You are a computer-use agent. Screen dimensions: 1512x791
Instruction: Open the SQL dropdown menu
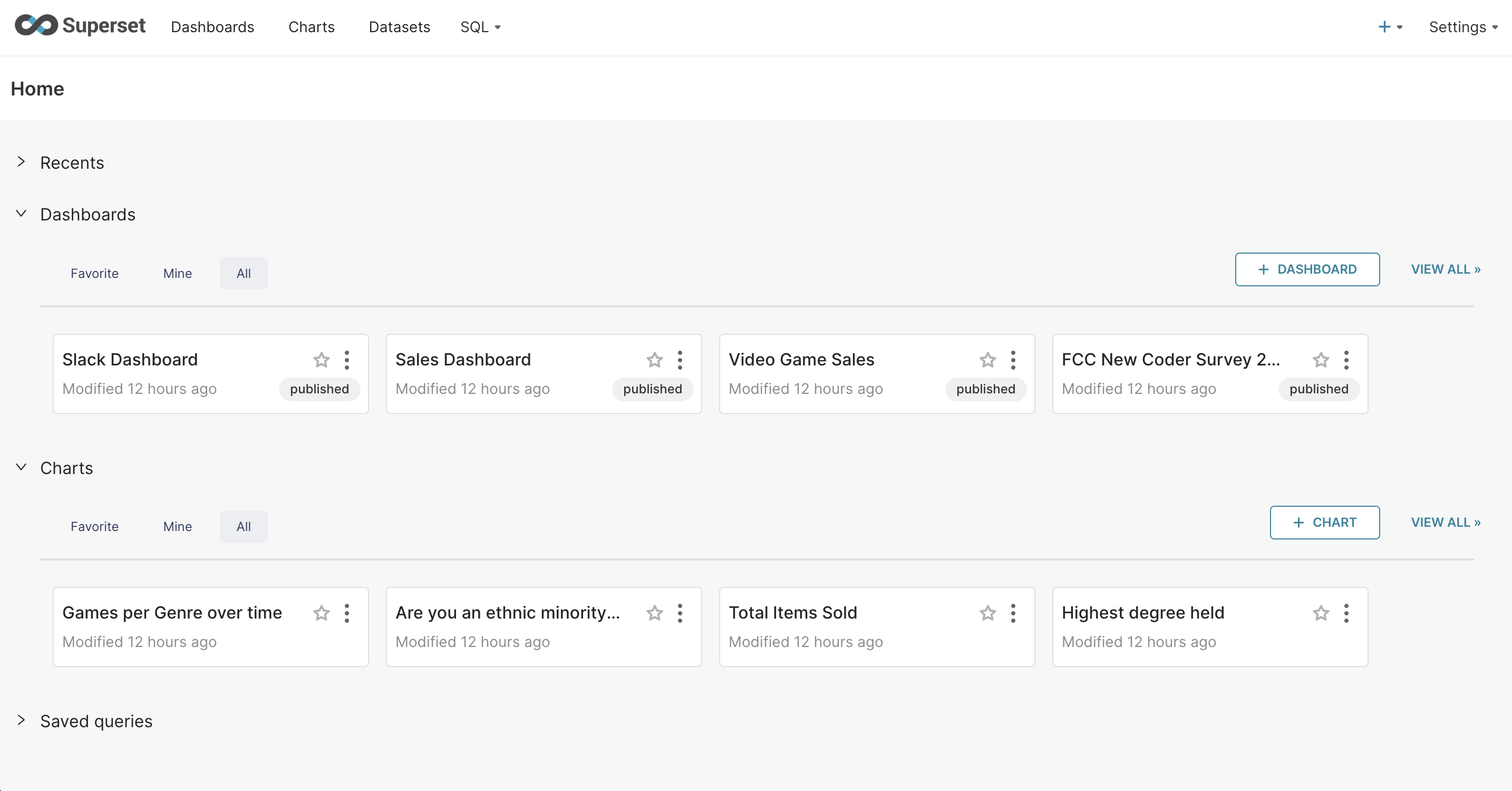[479, 27]
